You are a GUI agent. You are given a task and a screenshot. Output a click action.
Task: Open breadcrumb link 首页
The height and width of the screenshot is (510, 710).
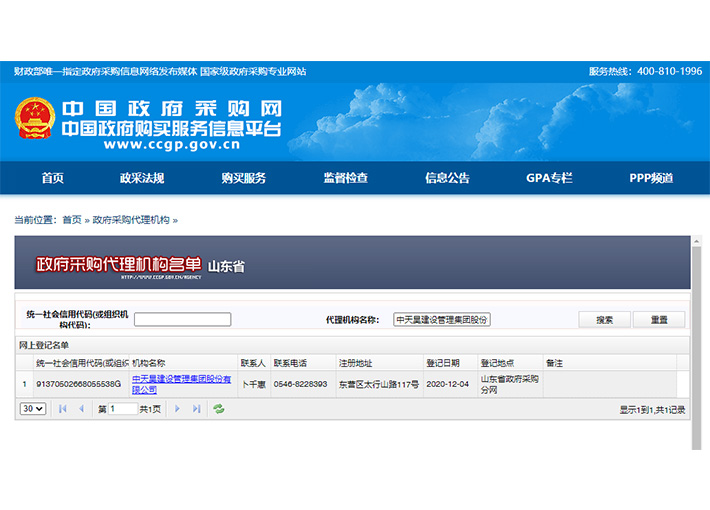pyautogui.click(x=72, y=220)
